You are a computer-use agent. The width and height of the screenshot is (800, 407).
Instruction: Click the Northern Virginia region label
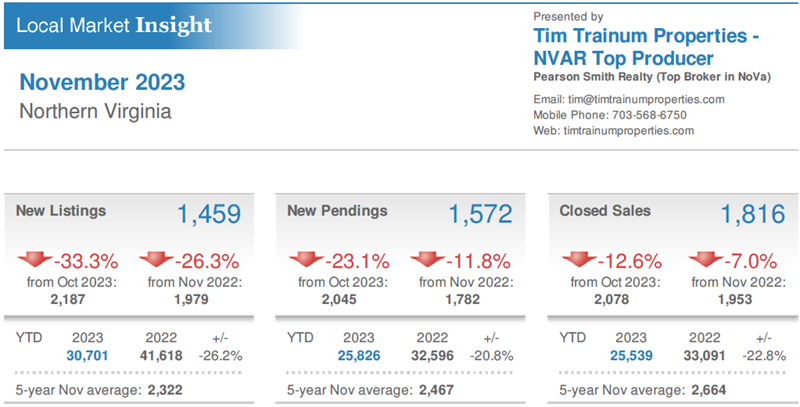(95, 111)
